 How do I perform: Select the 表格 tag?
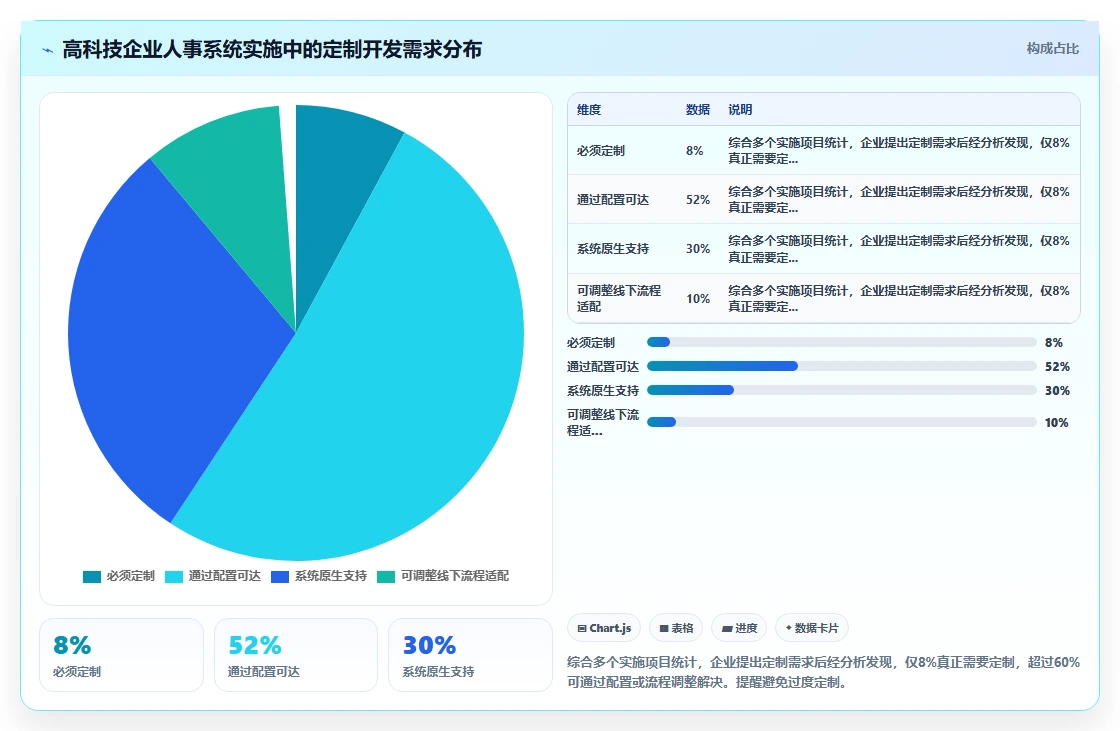point(676,628)
